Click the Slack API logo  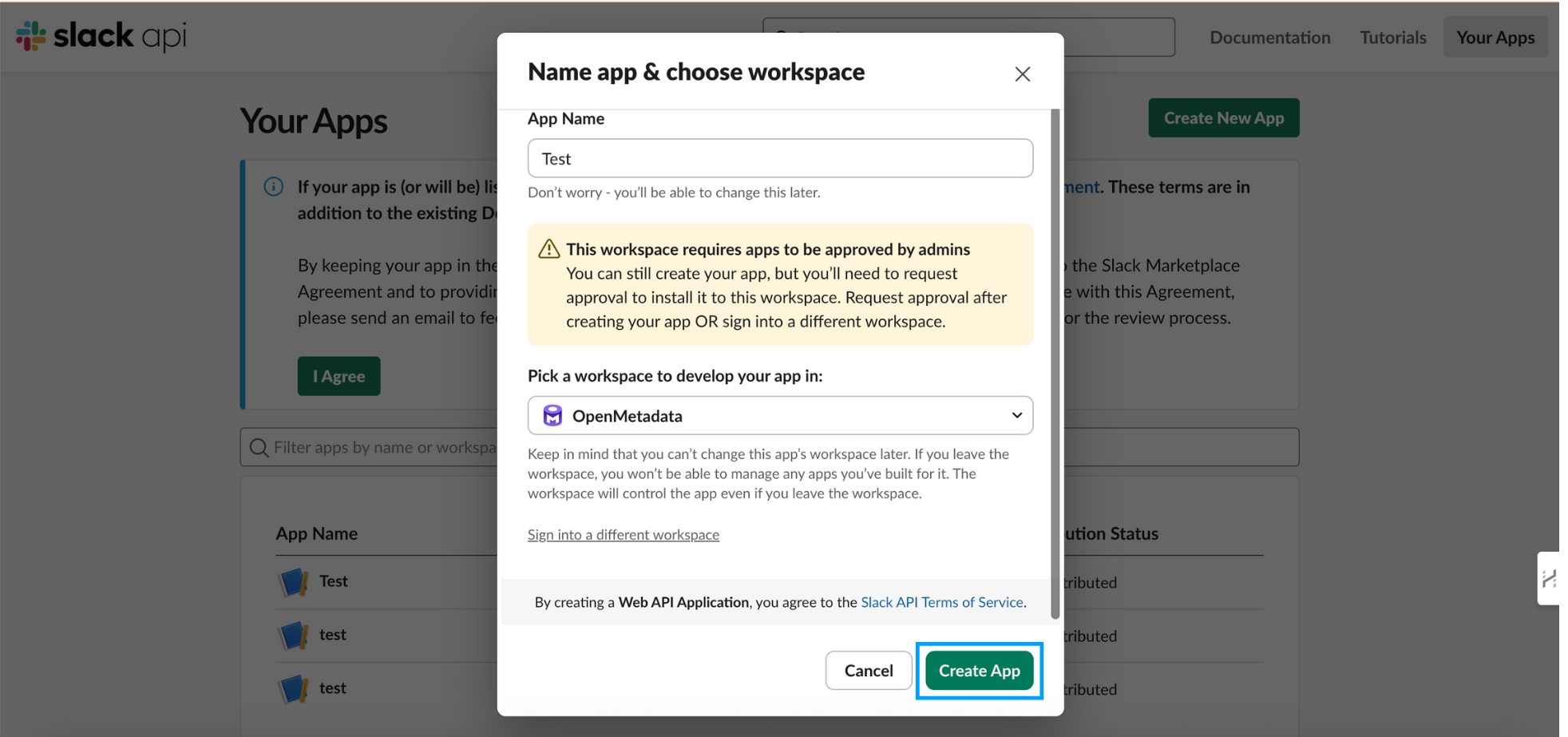pyautogui.click(x=101, y=36)
